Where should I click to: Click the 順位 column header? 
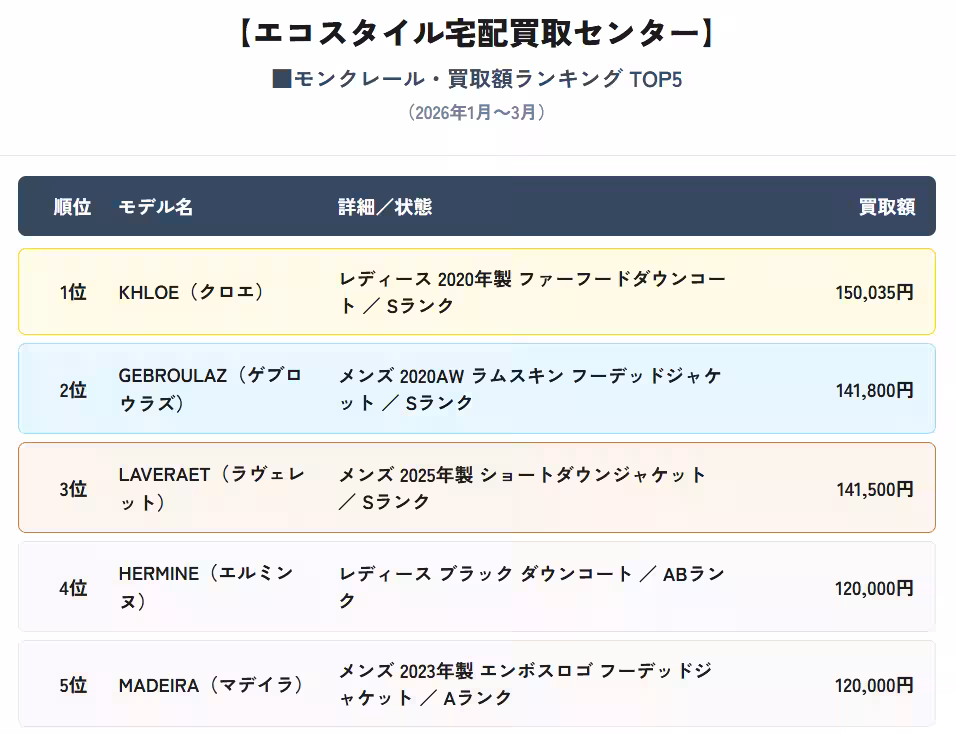[72, 207]
